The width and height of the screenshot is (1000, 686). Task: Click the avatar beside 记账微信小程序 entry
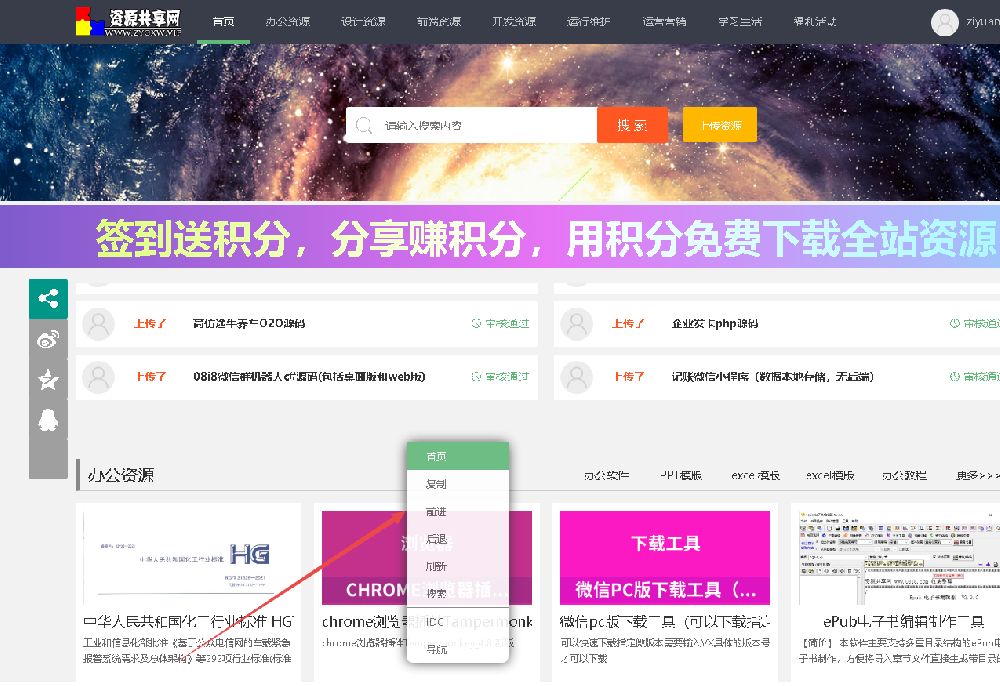click(575, 376)
